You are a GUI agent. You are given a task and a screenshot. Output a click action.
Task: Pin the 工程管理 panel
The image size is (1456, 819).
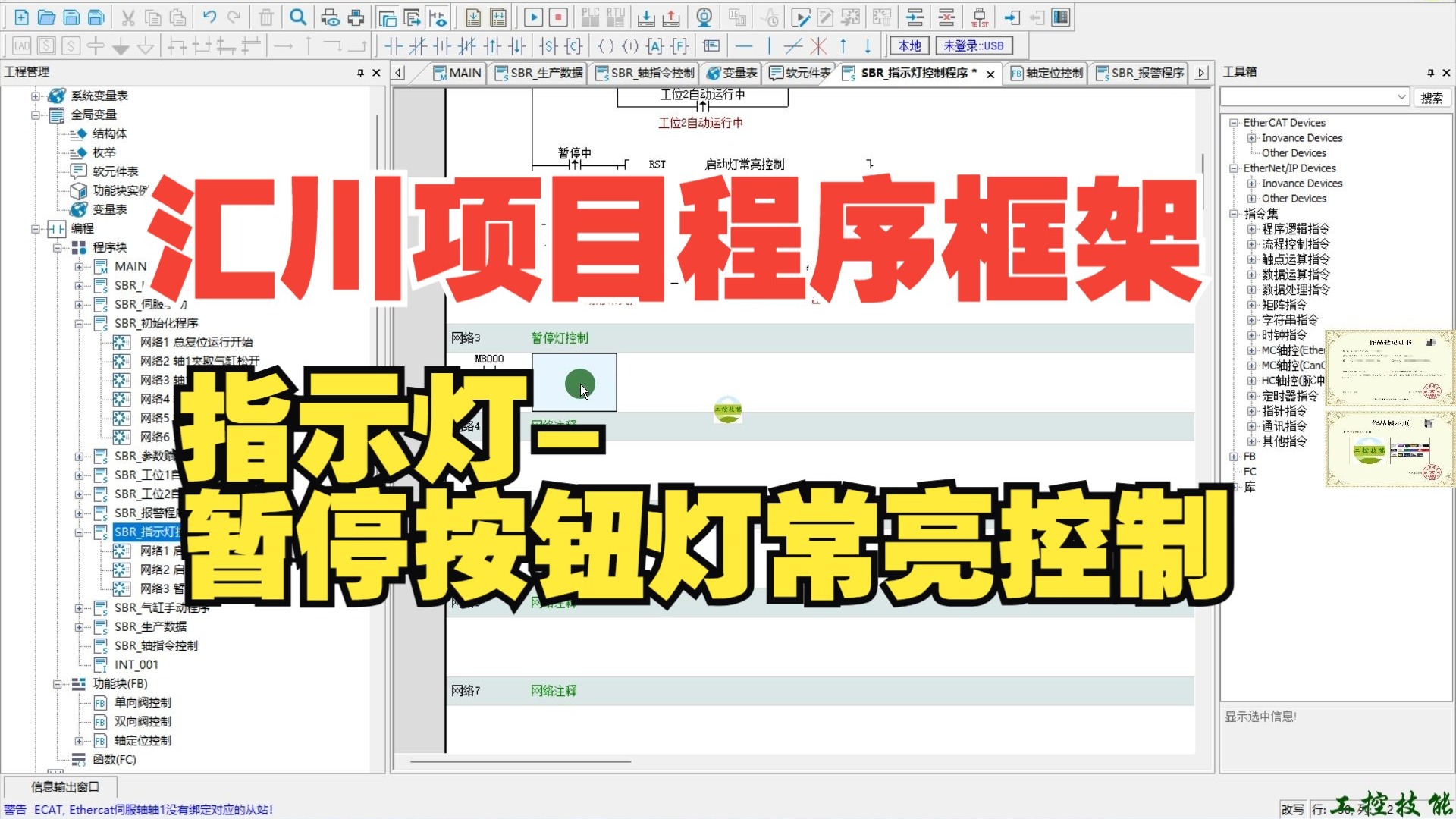point(360,73)
